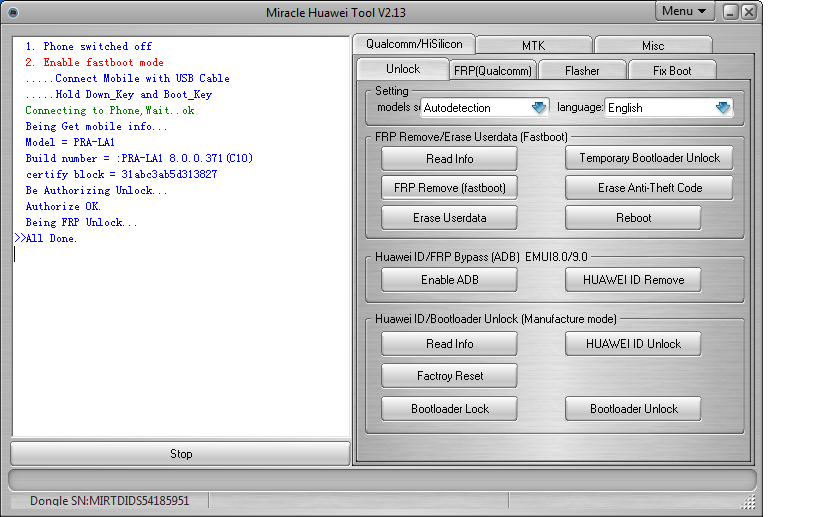
Task: Click 'Connect Mobile with USB Cable' log line
Action: coord(127,78)
